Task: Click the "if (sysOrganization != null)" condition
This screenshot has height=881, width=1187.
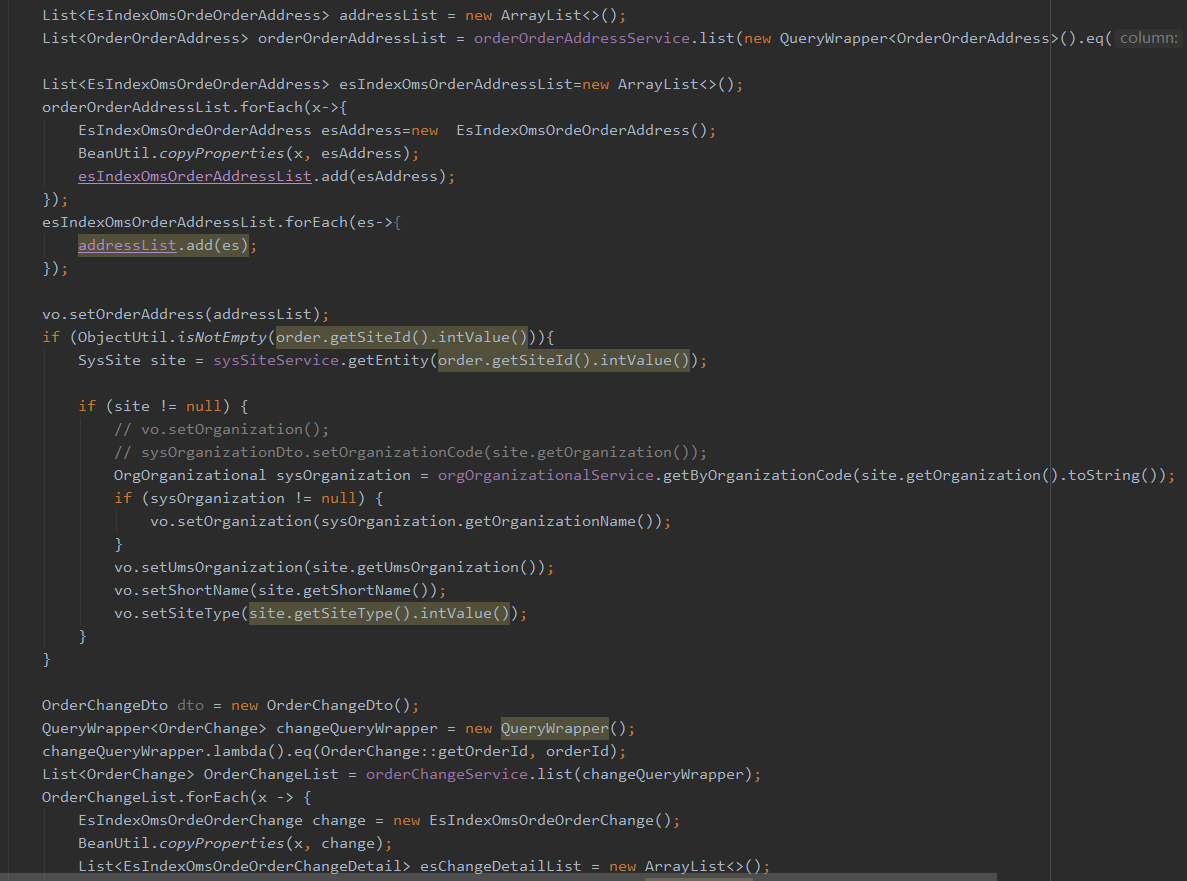Action: click(239, 498)
